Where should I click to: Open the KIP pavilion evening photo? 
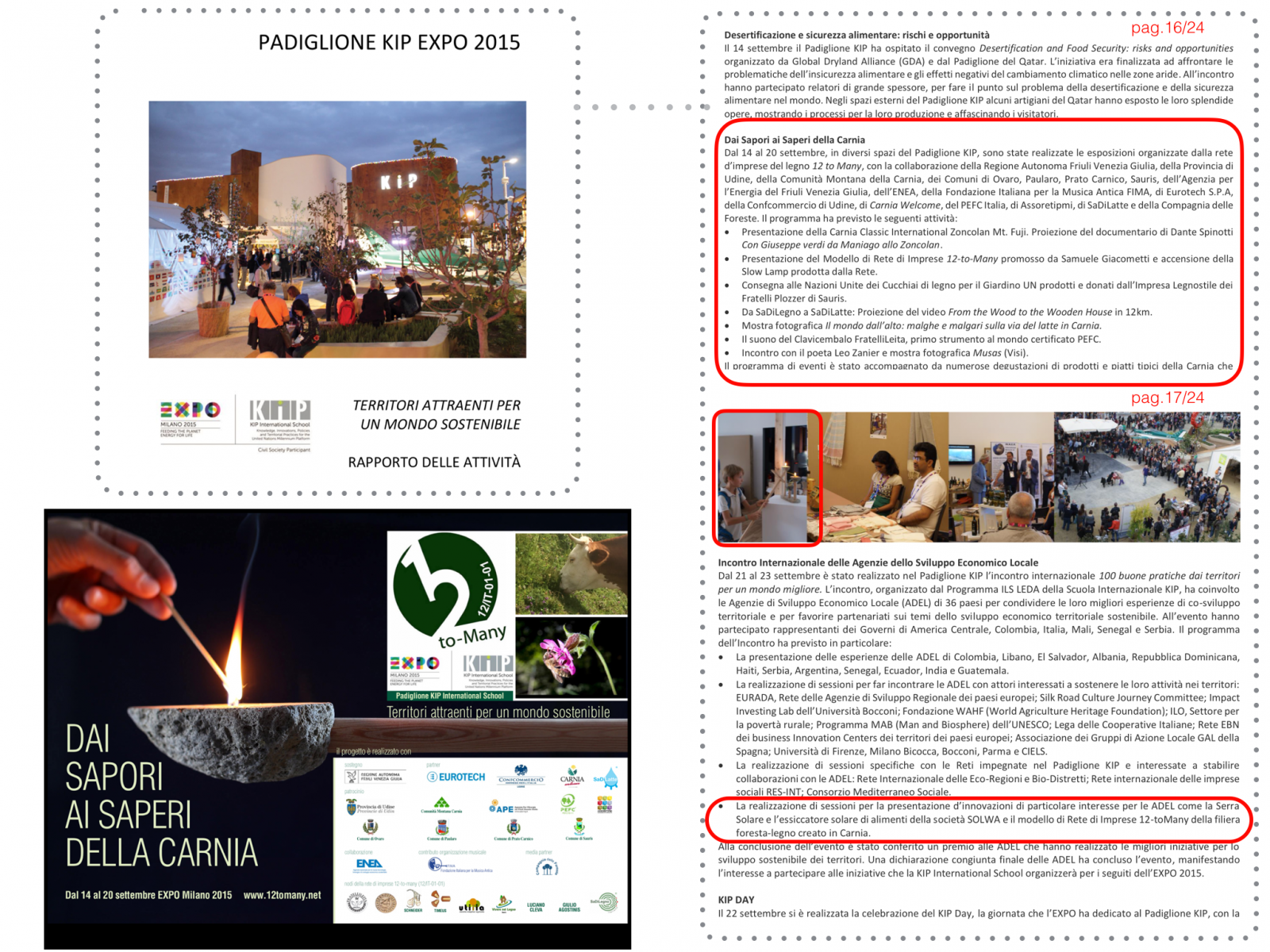pos(337,229)
